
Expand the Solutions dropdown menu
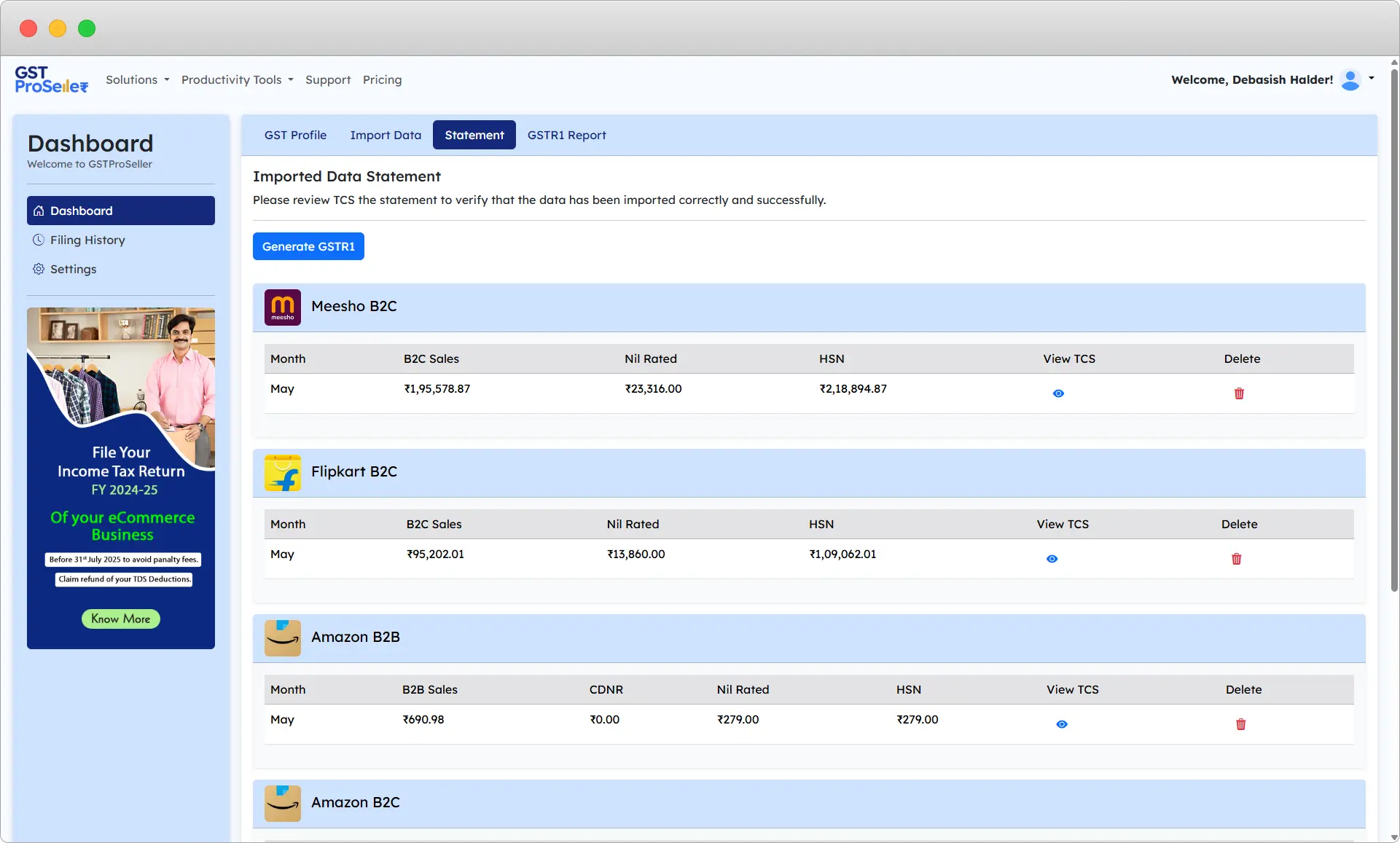137,80
